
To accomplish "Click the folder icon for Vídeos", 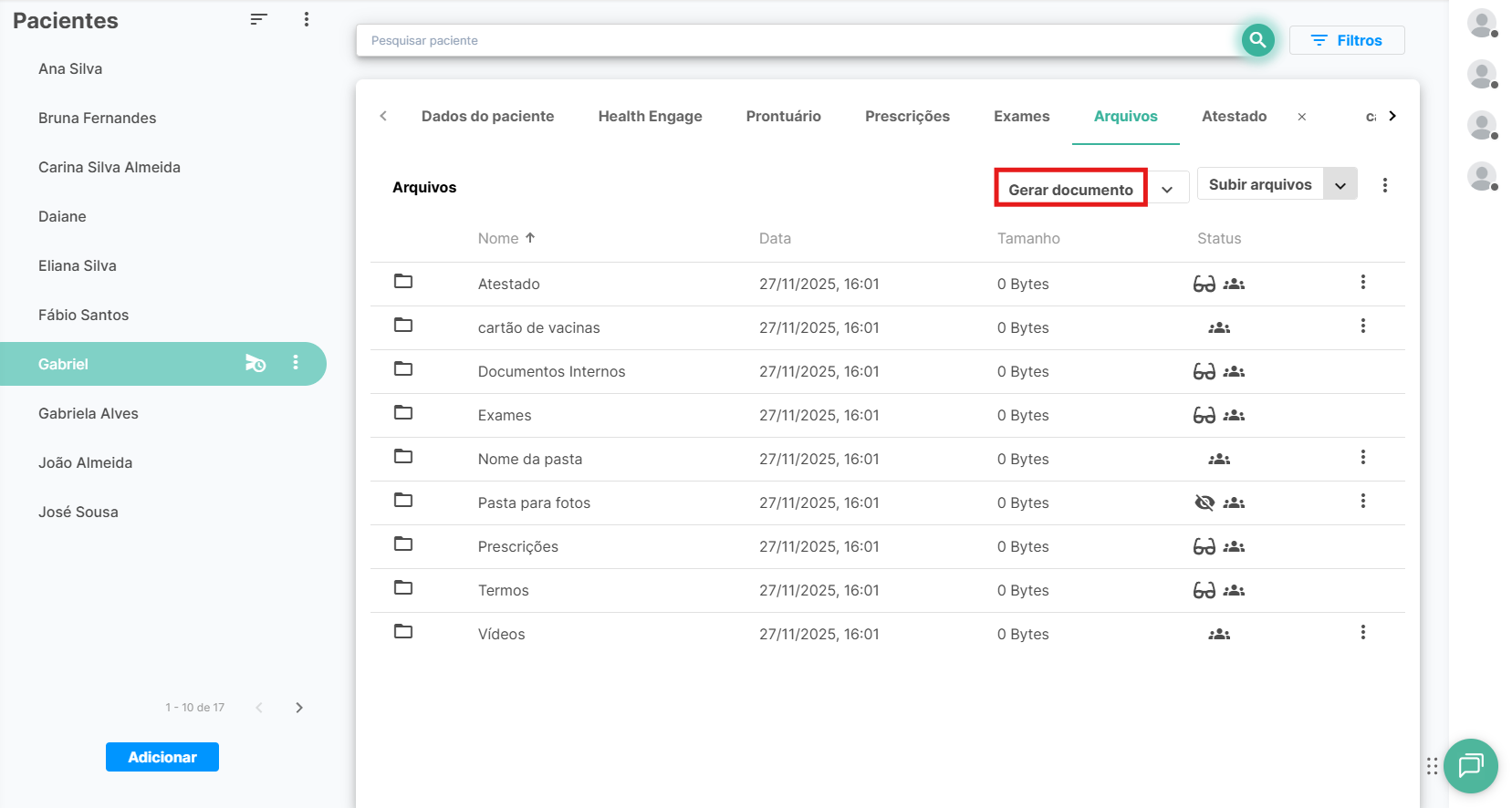I will tap(403, 632).
